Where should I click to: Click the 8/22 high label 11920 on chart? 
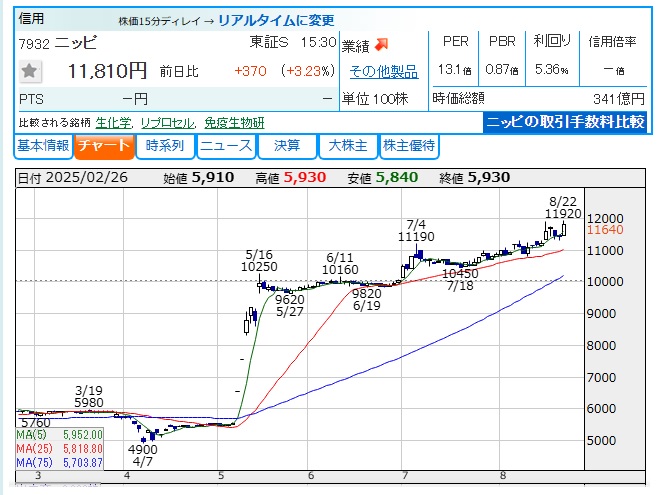pyautogui.click(x=564, y=213)
